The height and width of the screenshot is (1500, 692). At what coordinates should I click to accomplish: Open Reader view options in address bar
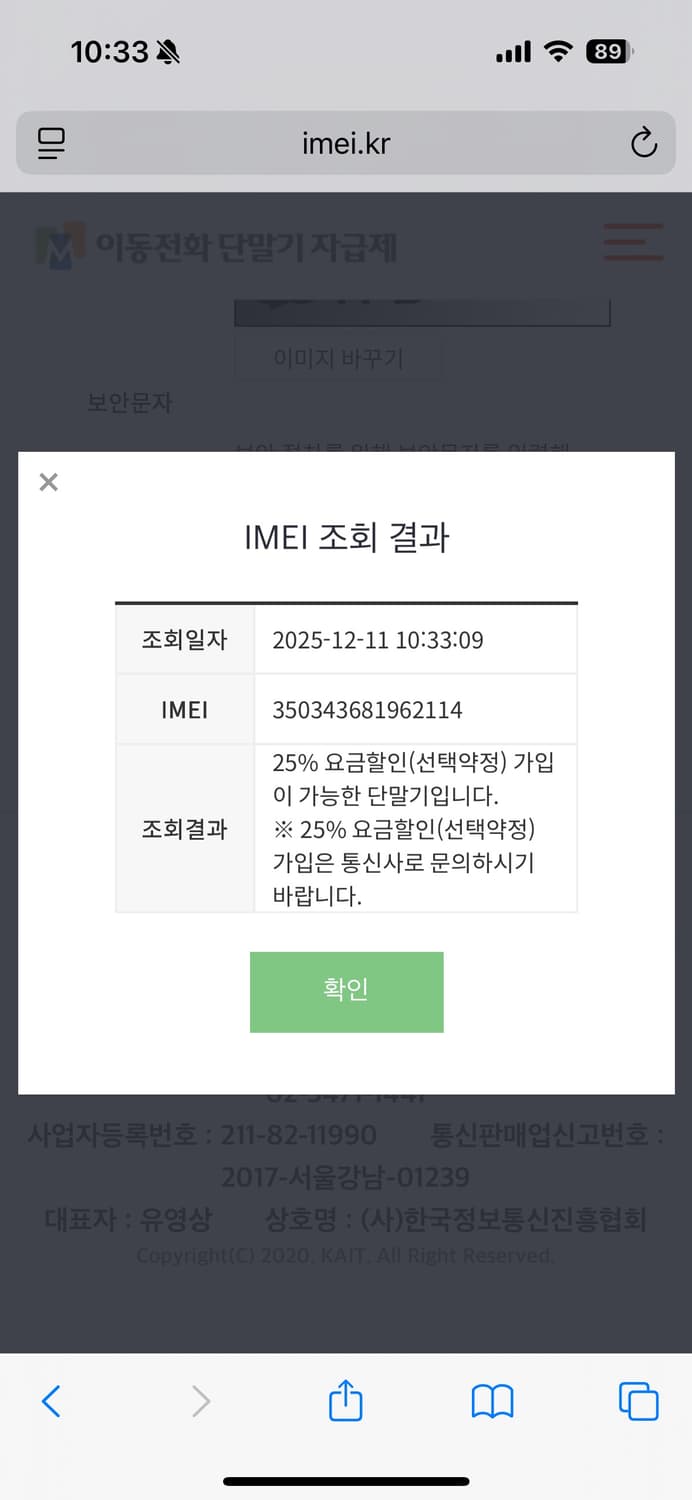pyautogui.click(x=48, y=143)
